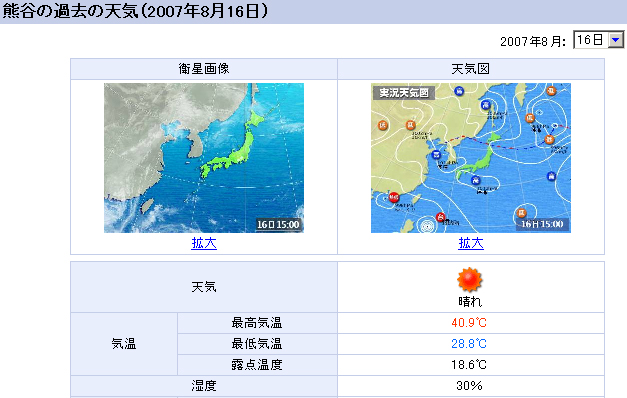Select the 40.9℃ maximum temperature value
This screenshot has height=398, width=627.
pyautogui.click(x=469, y=323)
